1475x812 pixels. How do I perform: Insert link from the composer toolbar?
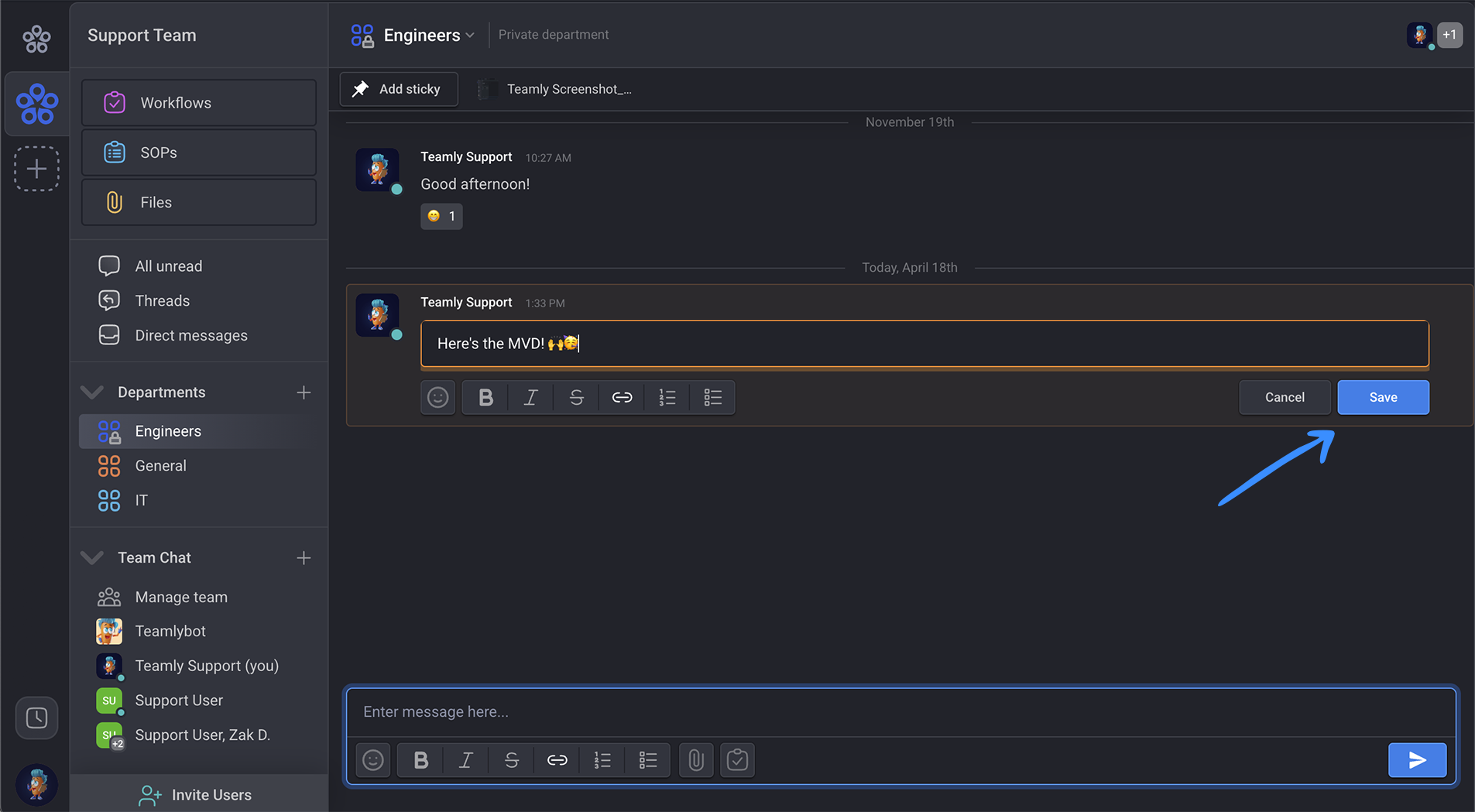(x=557, y=760)
